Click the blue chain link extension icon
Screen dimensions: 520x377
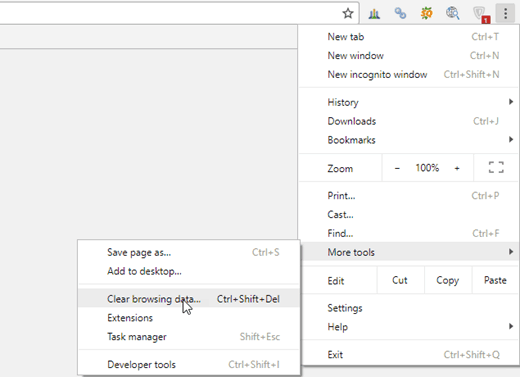(400, 13)
